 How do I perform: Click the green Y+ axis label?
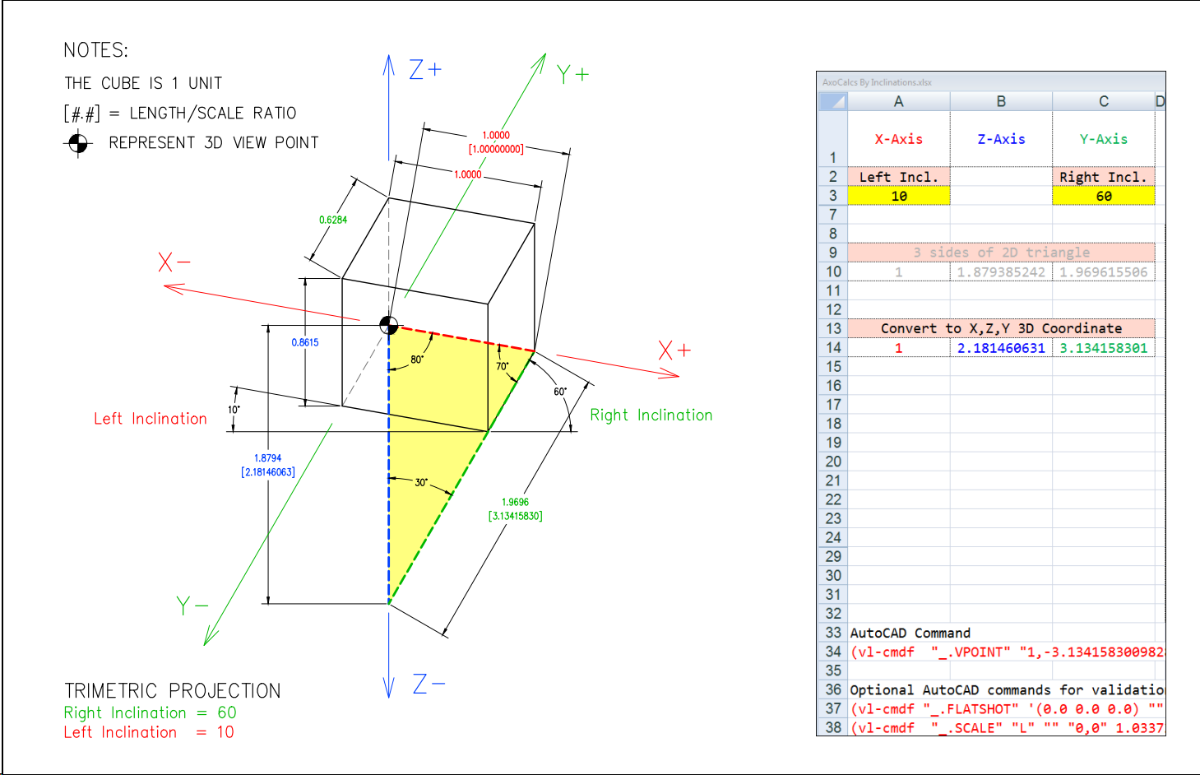coord(573,73)
